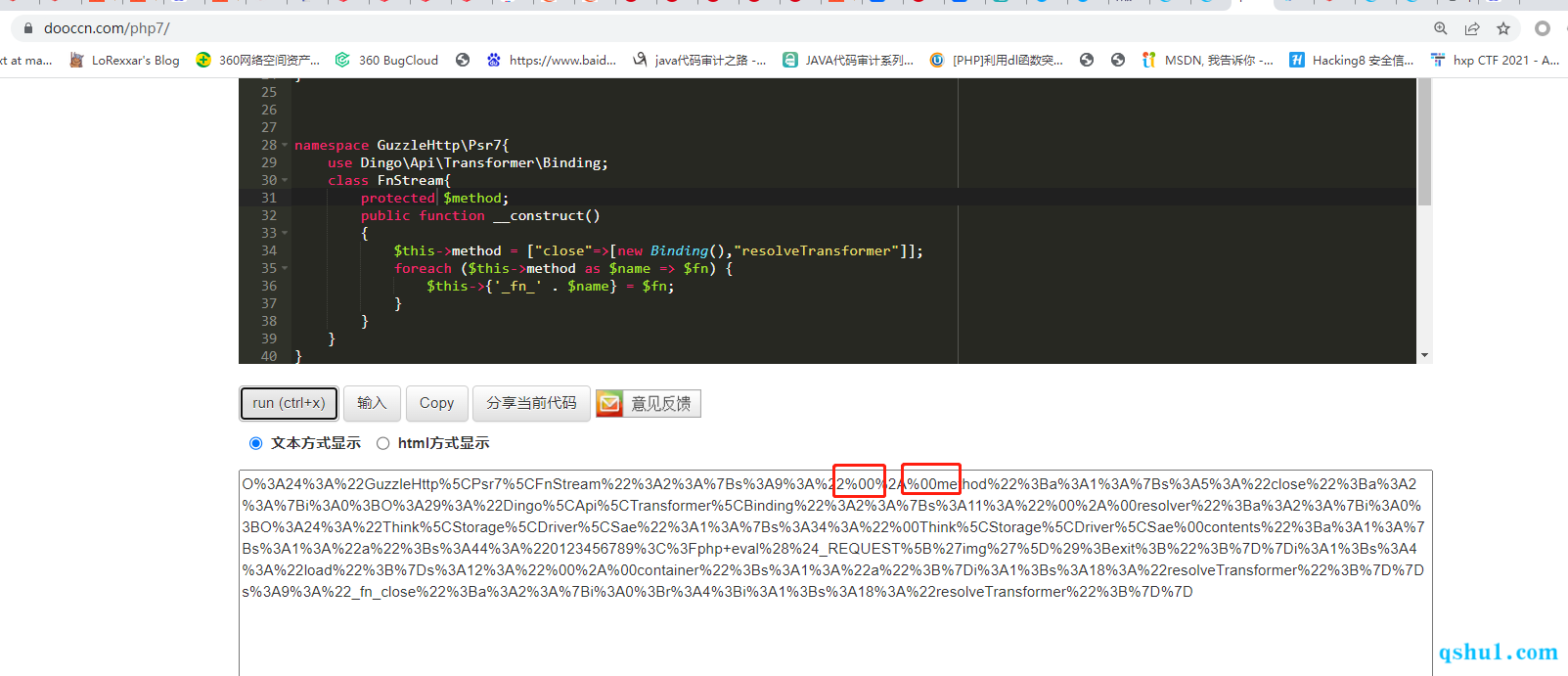Collapse the foreach fold arrow on line 35
Image resolution: width=1568 pixels, height=676 pixels.
click(285, 268)
